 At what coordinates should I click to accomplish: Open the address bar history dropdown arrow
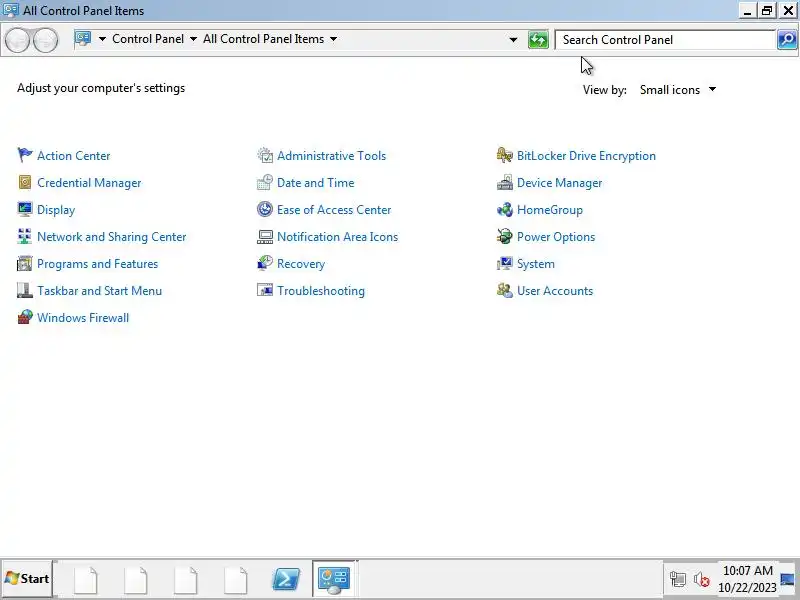pyautogui.click(x=513, y=39)
